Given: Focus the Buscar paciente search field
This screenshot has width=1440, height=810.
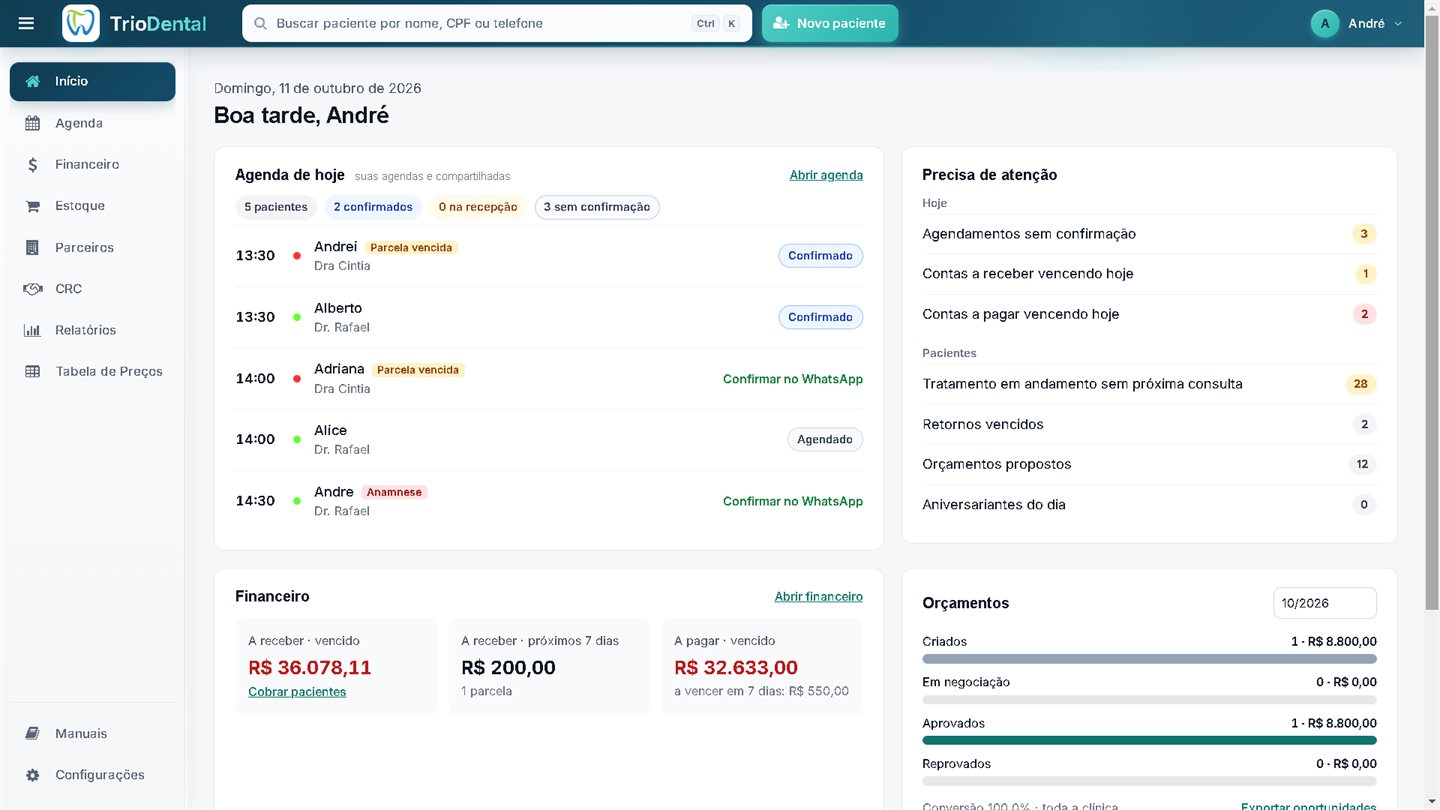Looking at the screenshot, I should click(497, 23).
